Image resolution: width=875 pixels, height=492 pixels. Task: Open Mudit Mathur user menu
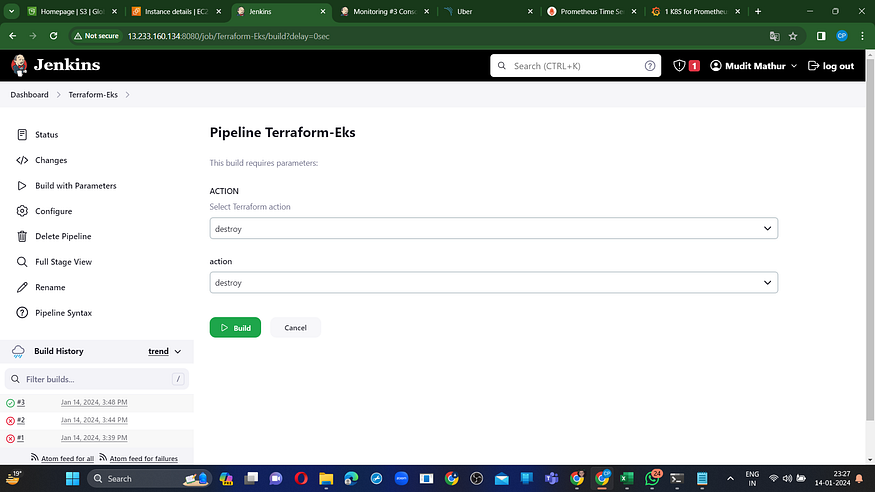point(753,66)
